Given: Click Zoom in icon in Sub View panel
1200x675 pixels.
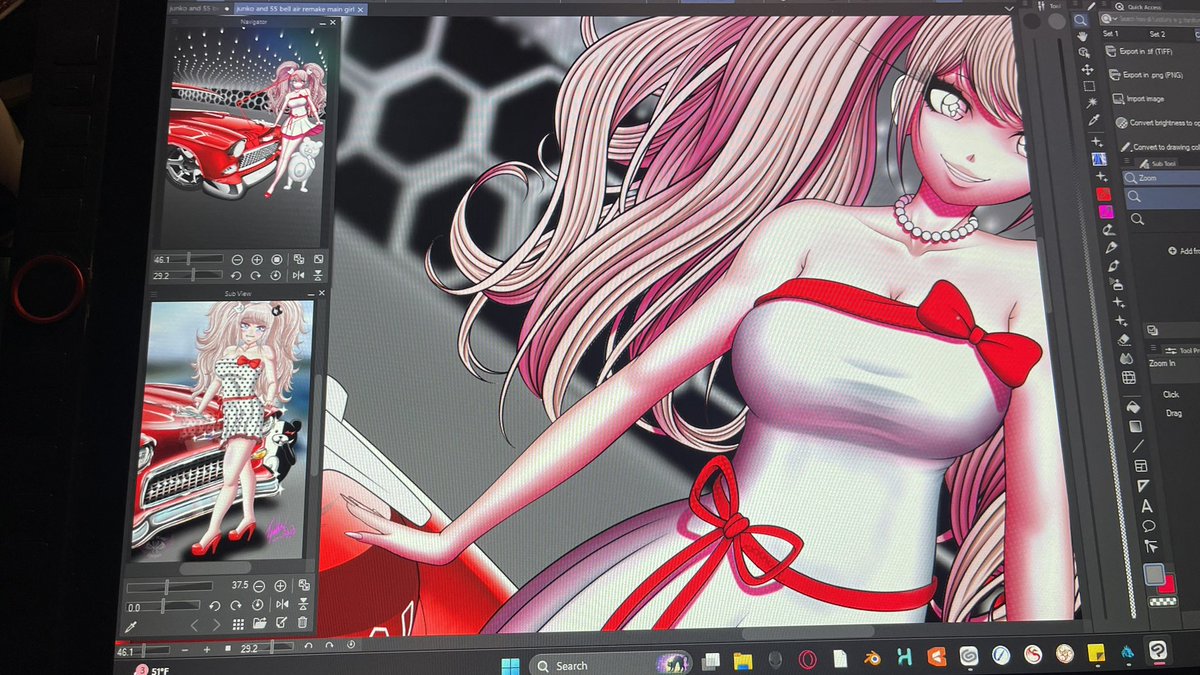Looking at the screenshot, I should point(280,586).
